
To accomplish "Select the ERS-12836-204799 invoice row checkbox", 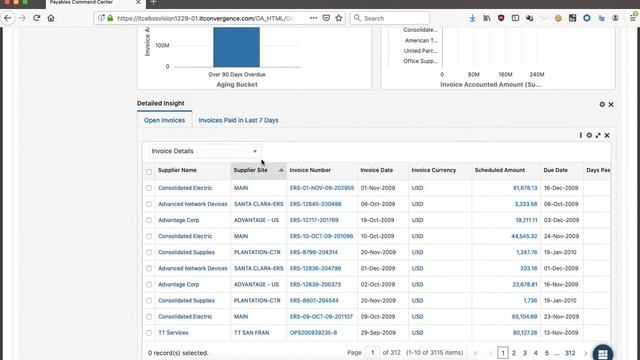I will (x=149, y=269).
